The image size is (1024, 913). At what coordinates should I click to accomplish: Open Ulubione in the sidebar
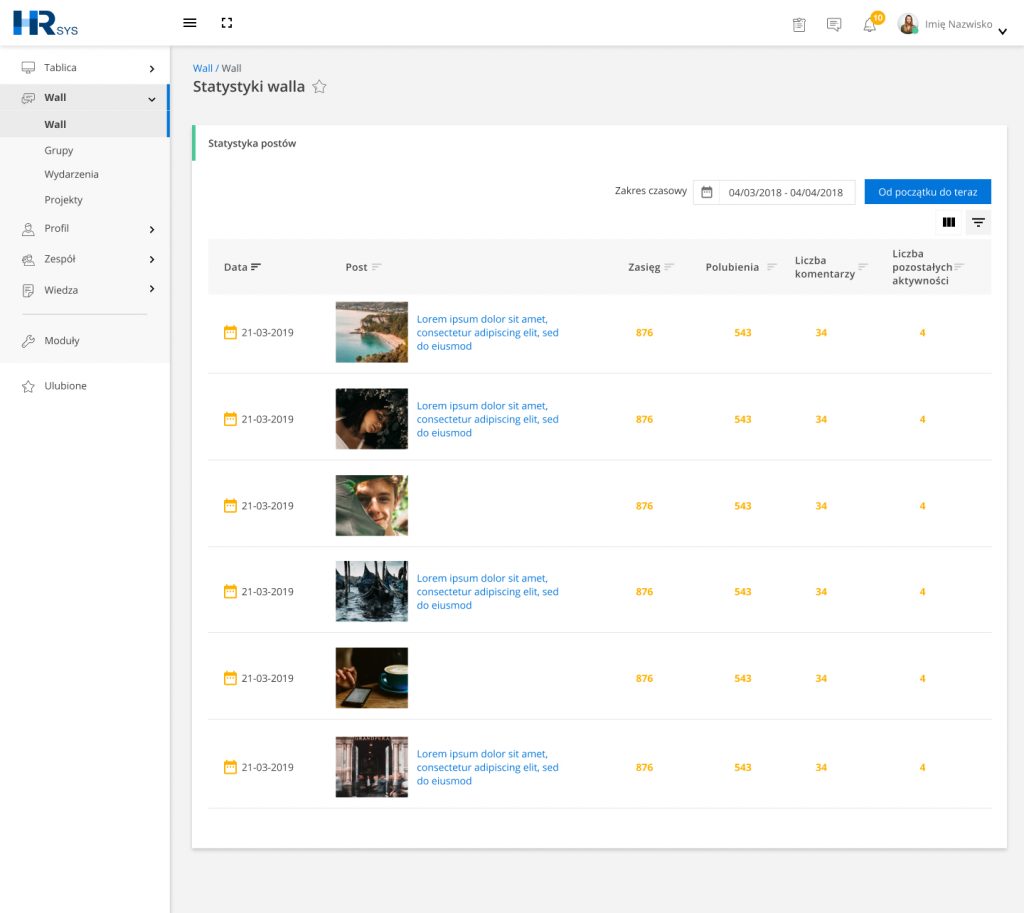[x=65, y=386]
